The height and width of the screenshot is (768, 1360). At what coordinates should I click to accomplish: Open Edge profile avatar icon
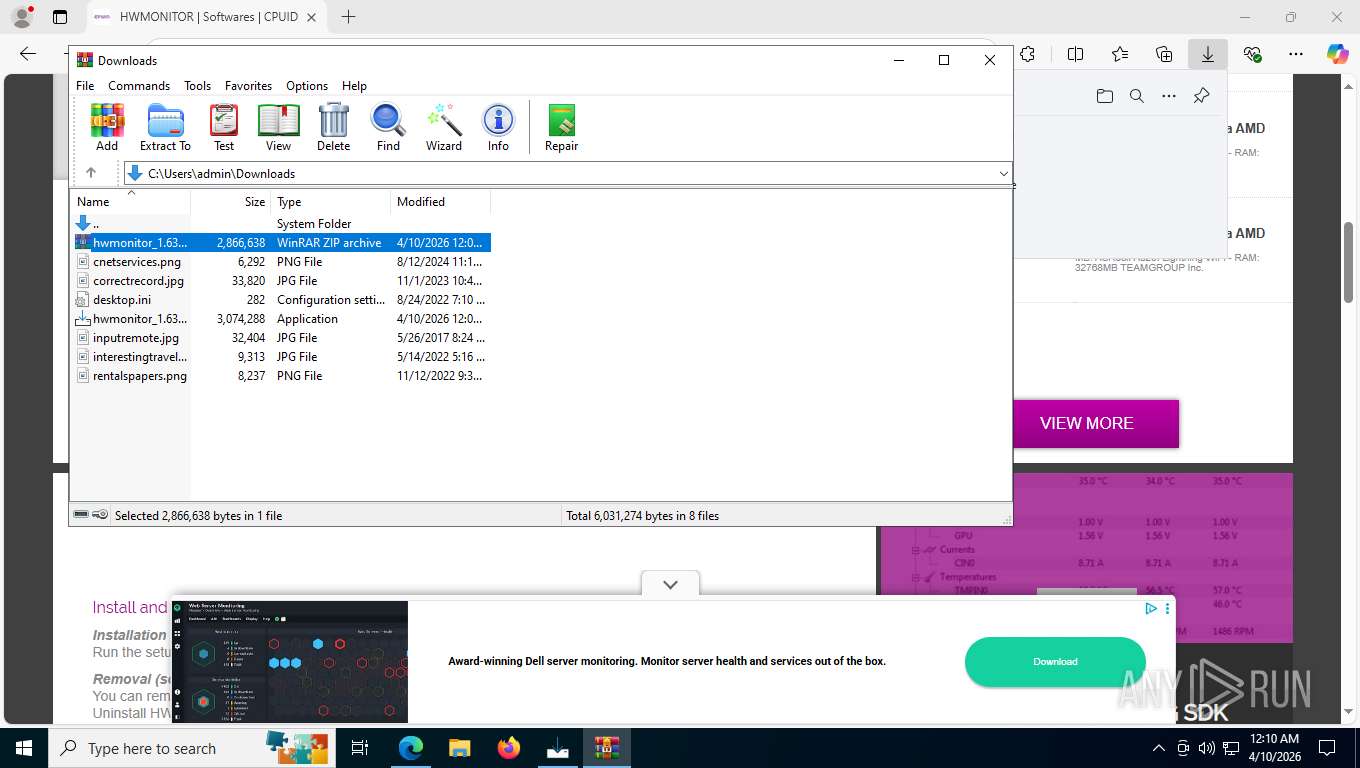(x=22, y=17)
